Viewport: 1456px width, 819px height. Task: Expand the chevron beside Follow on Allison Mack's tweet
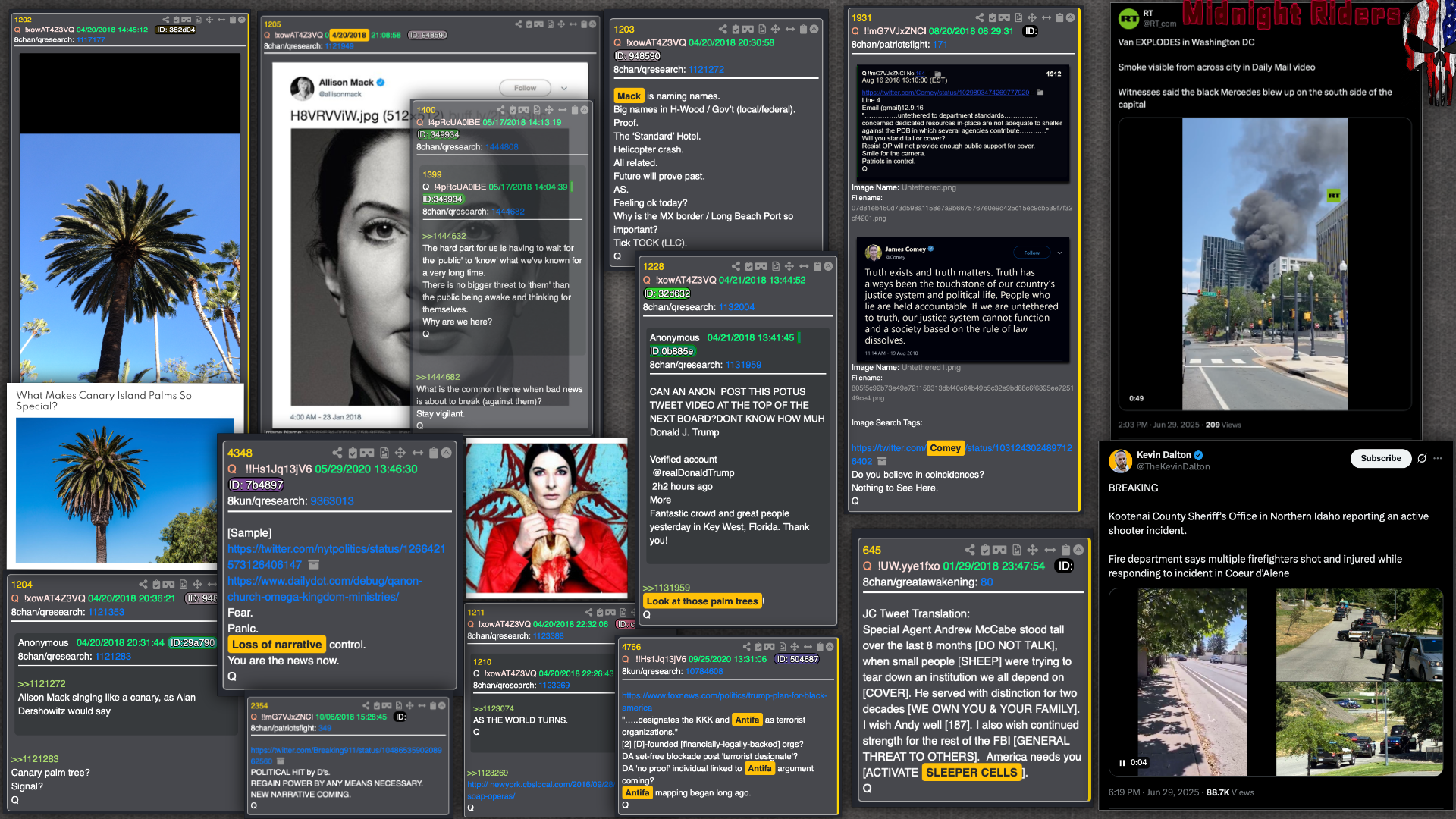pos(564,88)
